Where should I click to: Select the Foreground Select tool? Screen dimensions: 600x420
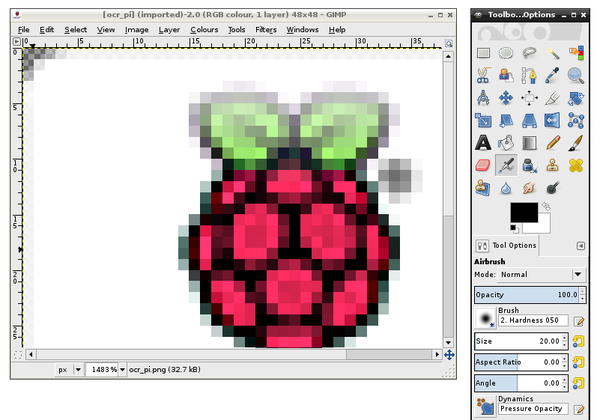coord(506,75)
